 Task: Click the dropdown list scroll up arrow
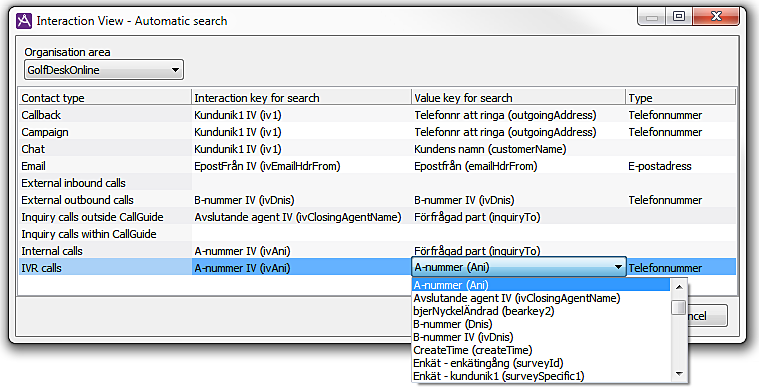point(679,287)
